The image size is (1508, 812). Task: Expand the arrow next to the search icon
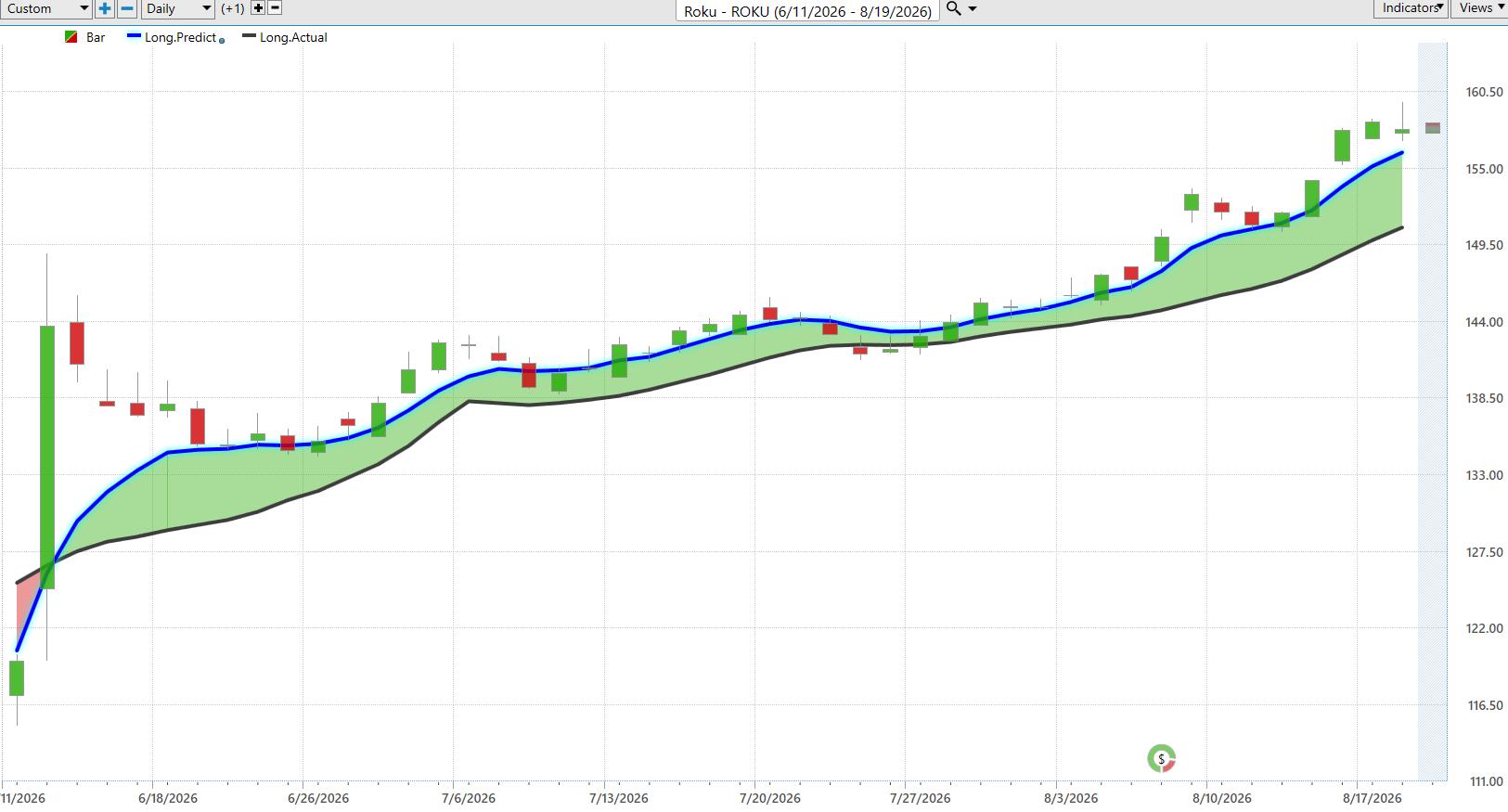click(973, 8)
